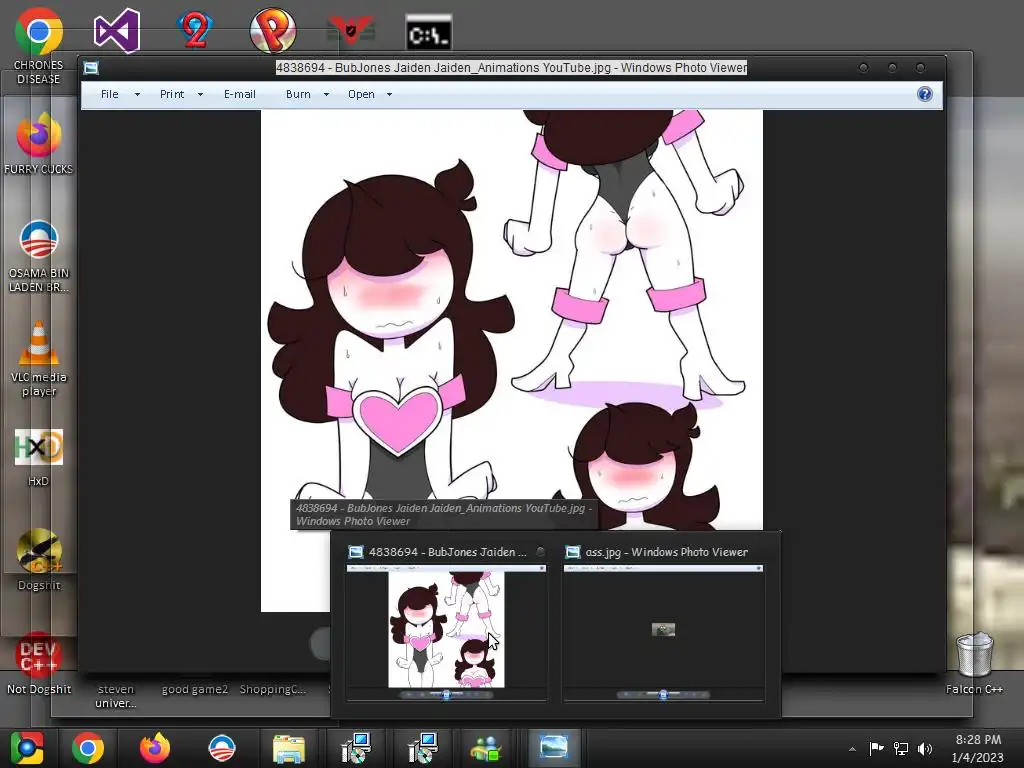Choose E-mail in the Photo Viewer toolbar
Viewport: 1024px width, 768px height.
coord(240,94)
